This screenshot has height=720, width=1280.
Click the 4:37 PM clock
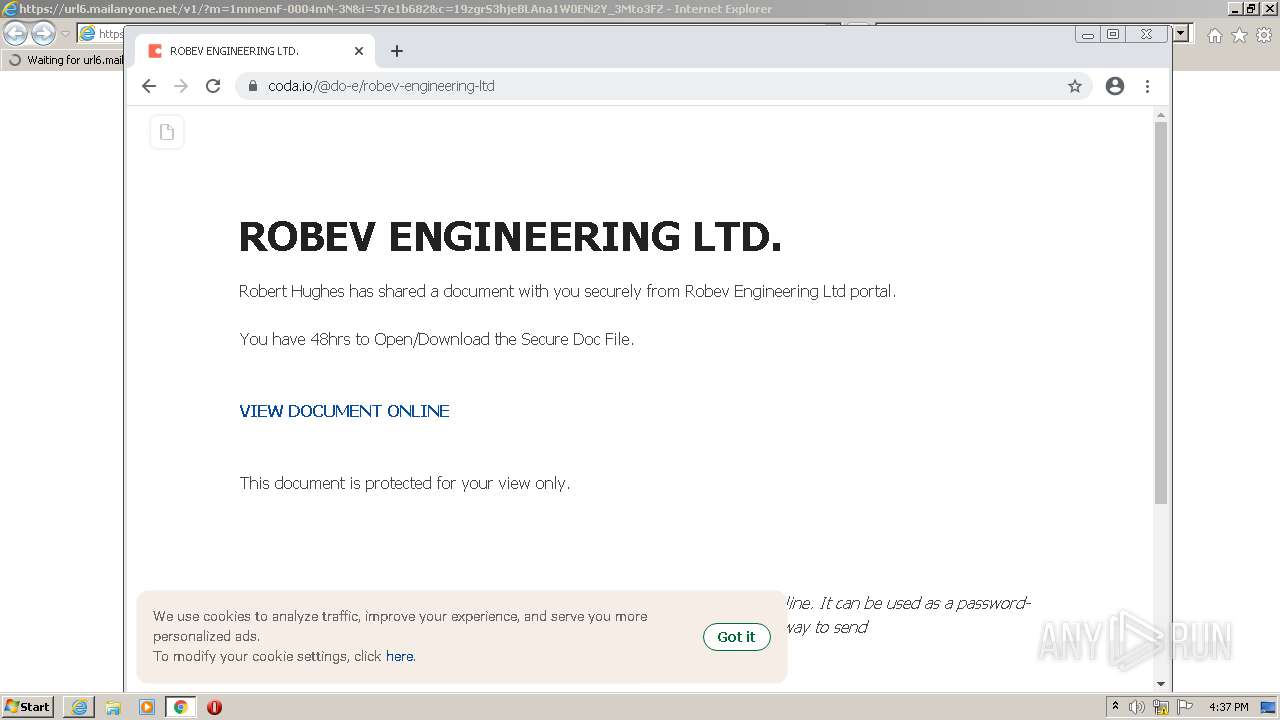tap(1229, 707)
